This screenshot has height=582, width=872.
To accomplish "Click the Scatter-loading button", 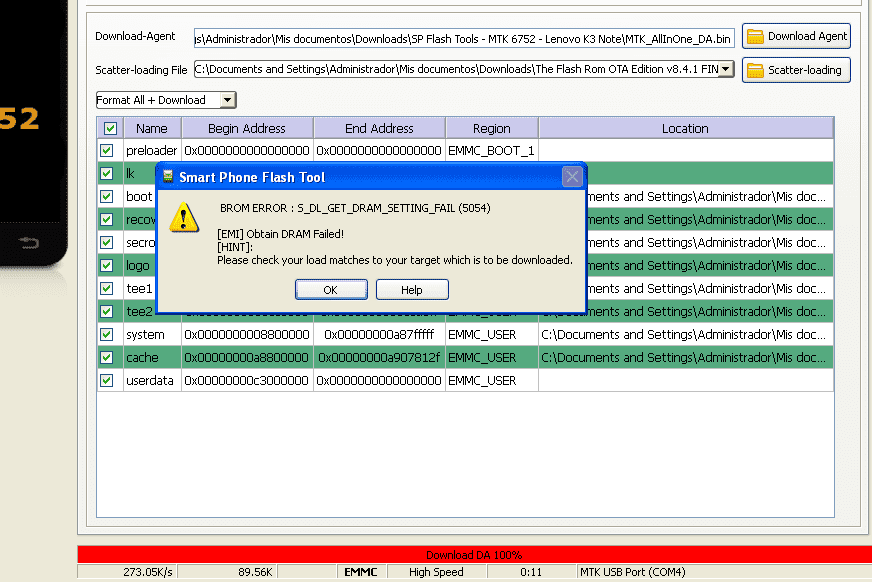I will click(796, 71).
